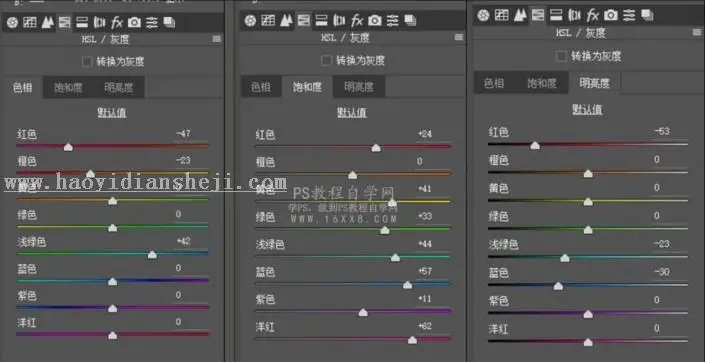This screenshot has width=705, height=362.
Task: Open Lens Corrections icon in Luminance-tab panel
Action: tap(574, 15)
